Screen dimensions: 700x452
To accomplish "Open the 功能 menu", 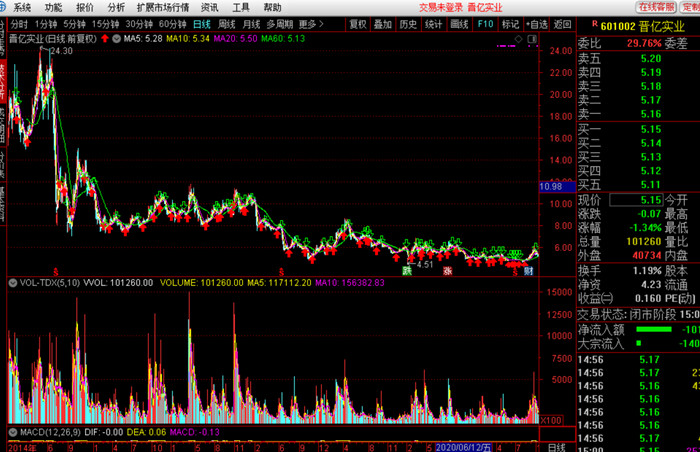I will click(x=54, y=7).
